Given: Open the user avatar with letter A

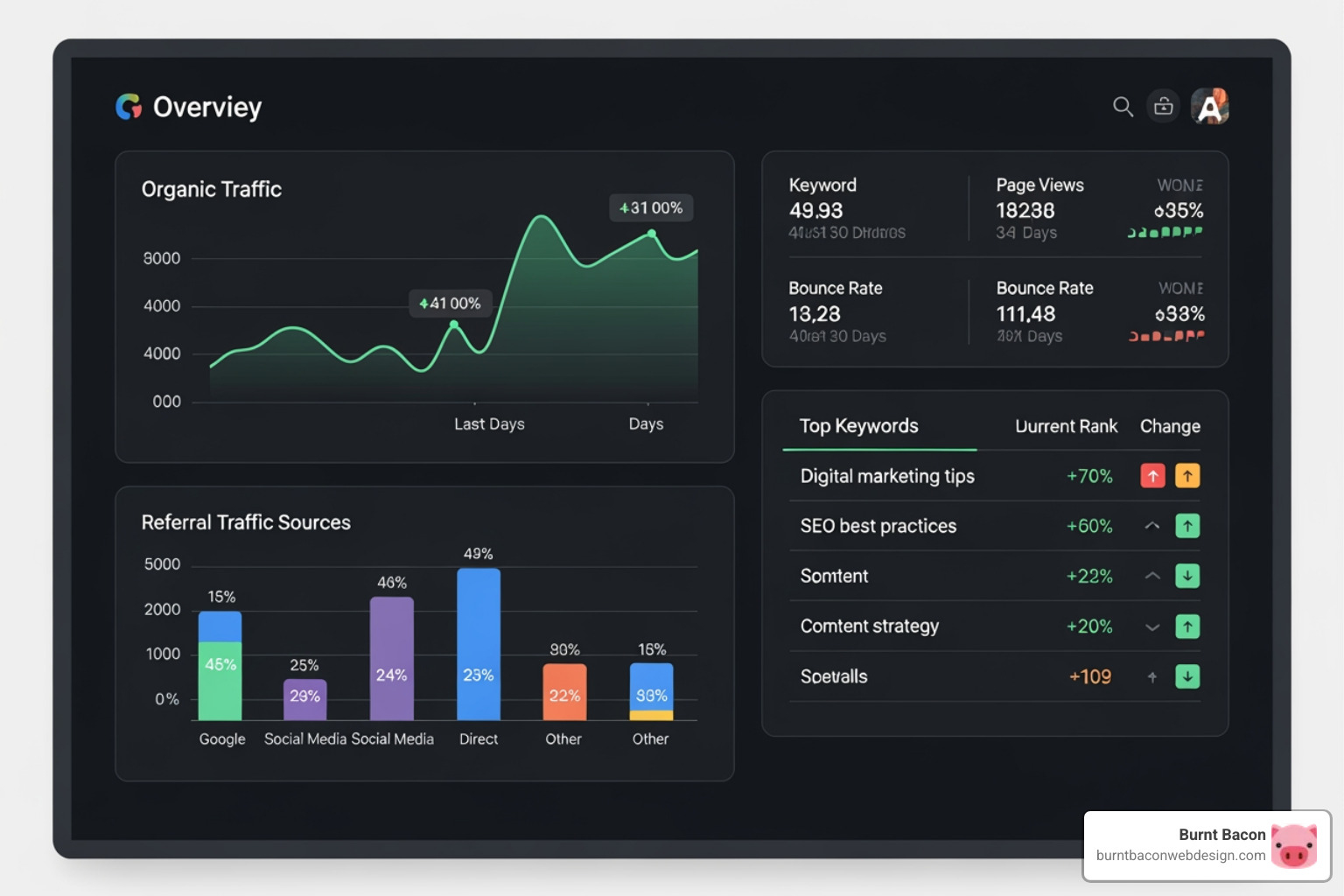Looking at the screenshot, I should point(1210,107).
